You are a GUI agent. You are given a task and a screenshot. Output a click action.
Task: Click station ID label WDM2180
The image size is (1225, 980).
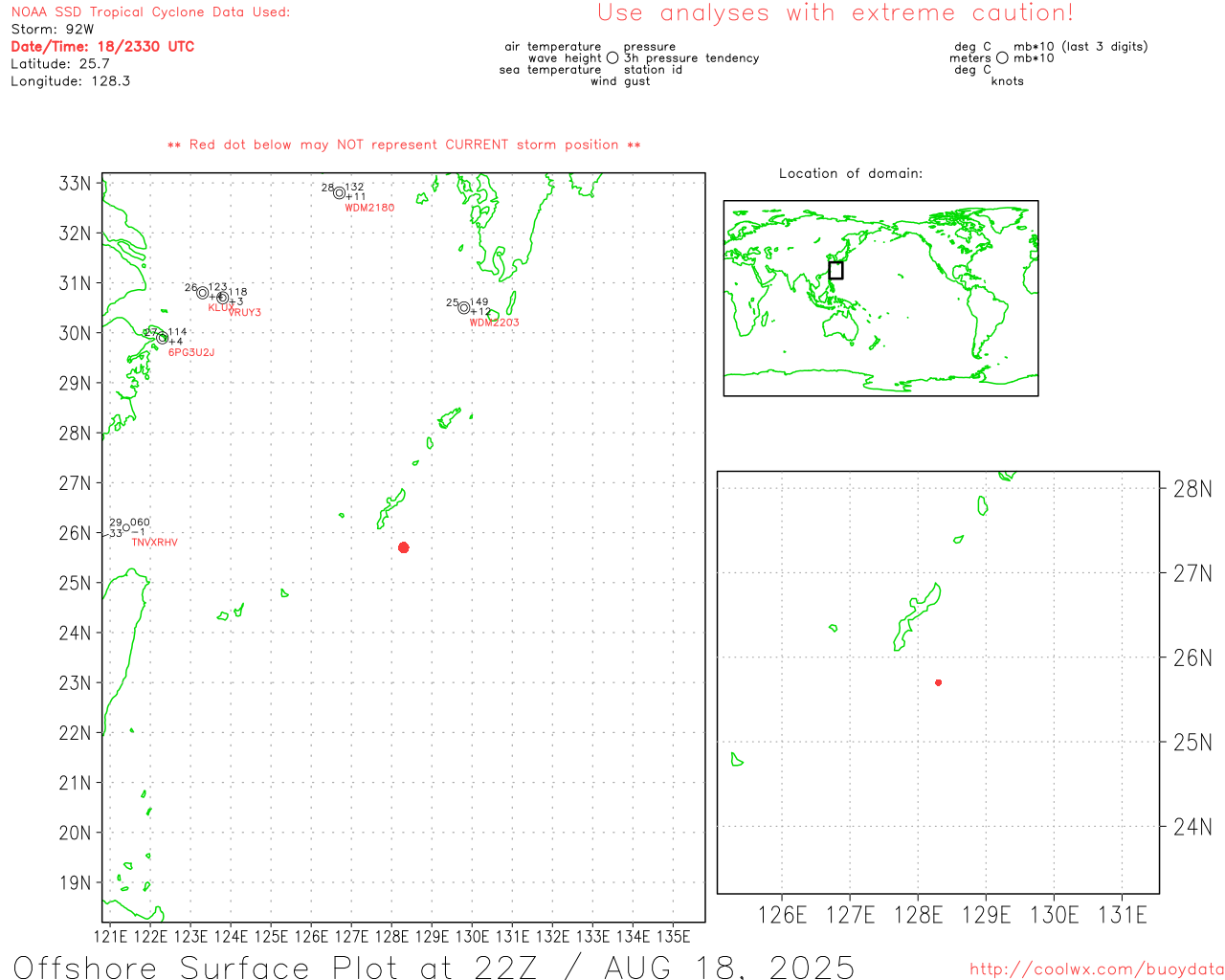coord(369,208)
